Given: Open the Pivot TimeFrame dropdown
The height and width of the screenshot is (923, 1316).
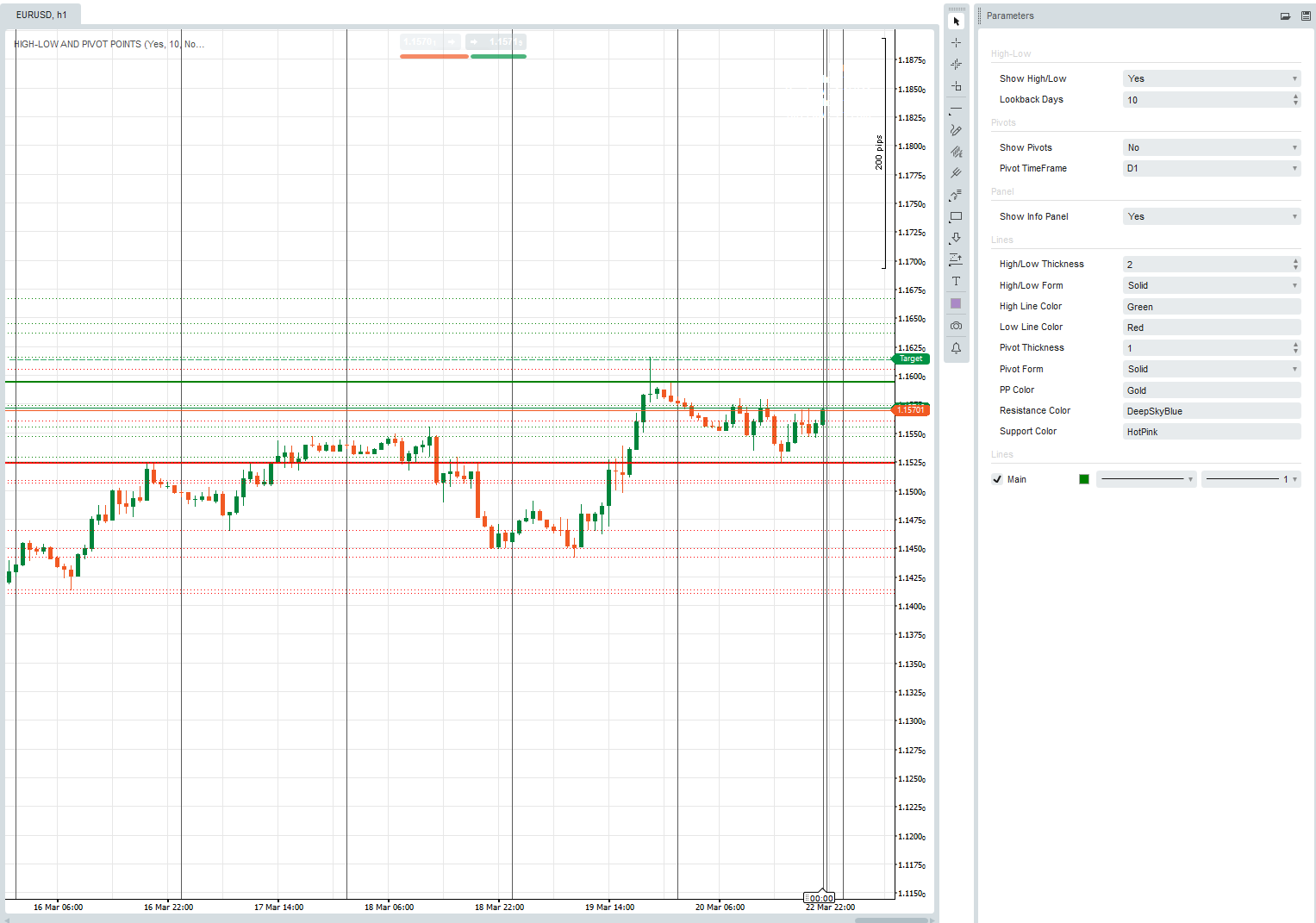Looking at the screenshot, I should (x=1211, y=168).
